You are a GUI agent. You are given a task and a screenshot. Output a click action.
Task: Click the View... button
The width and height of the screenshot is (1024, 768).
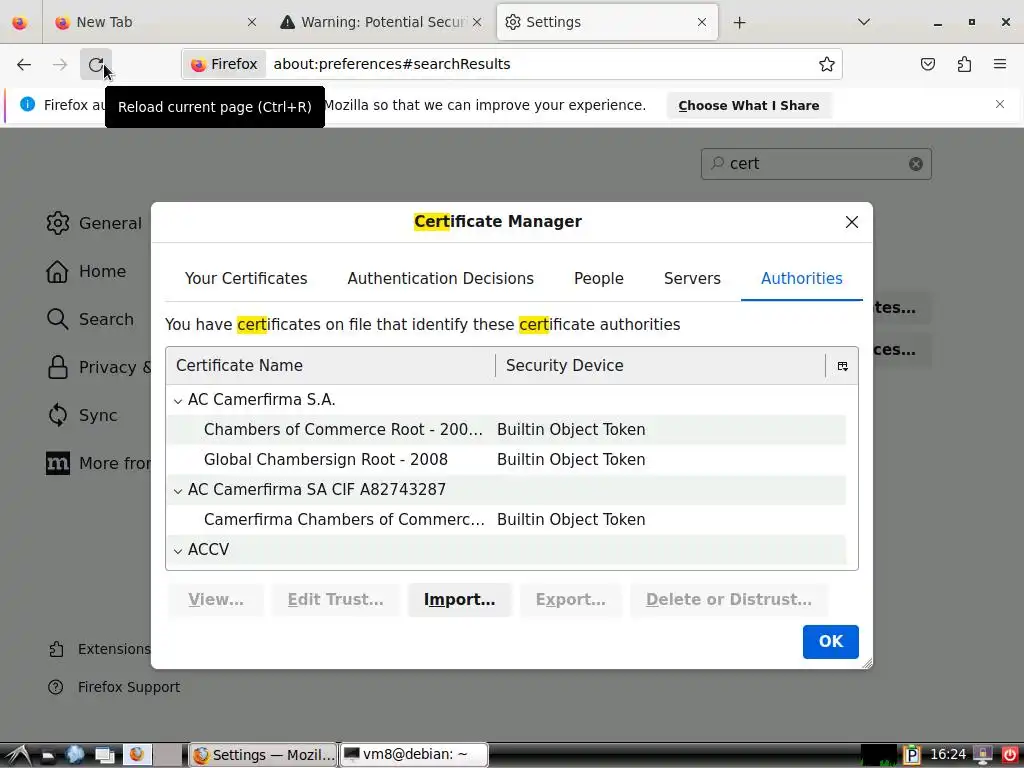pos(216,600)
